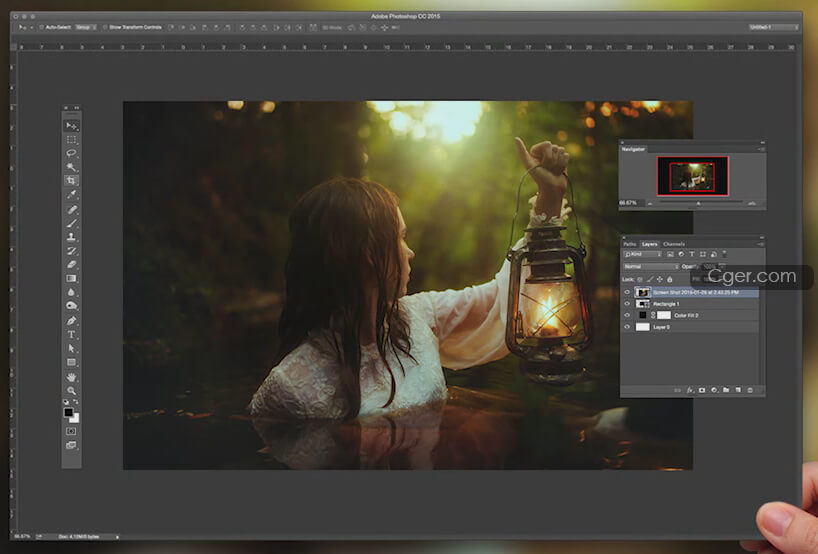Image resolution: width=818 pixels, height=554 pixels.
Task: Filter layers by shape icon
Action: [x=703, y=255]
